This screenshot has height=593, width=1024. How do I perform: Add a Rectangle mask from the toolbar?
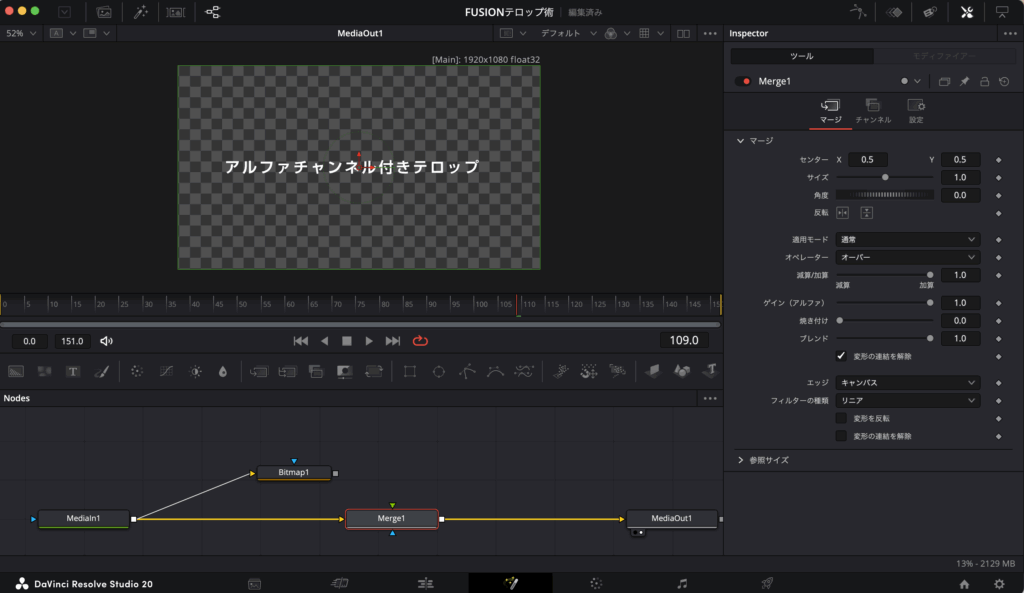pos(409,371)
